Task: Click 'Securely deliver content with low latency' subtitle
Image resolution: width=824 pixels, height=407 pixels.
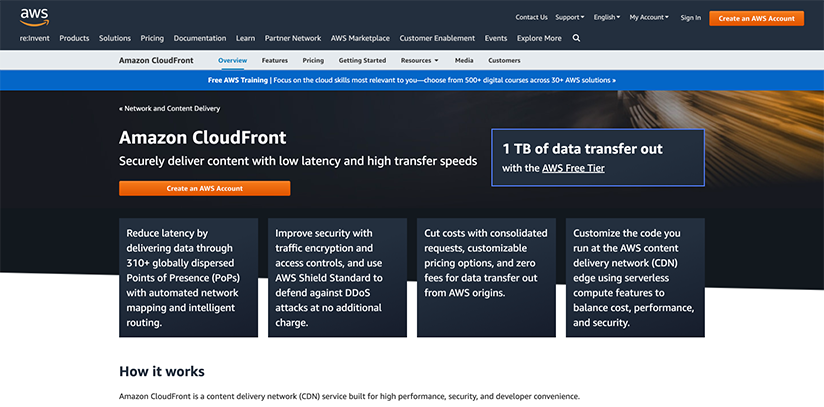Action: pyautogui.click(x=298, y=161)
